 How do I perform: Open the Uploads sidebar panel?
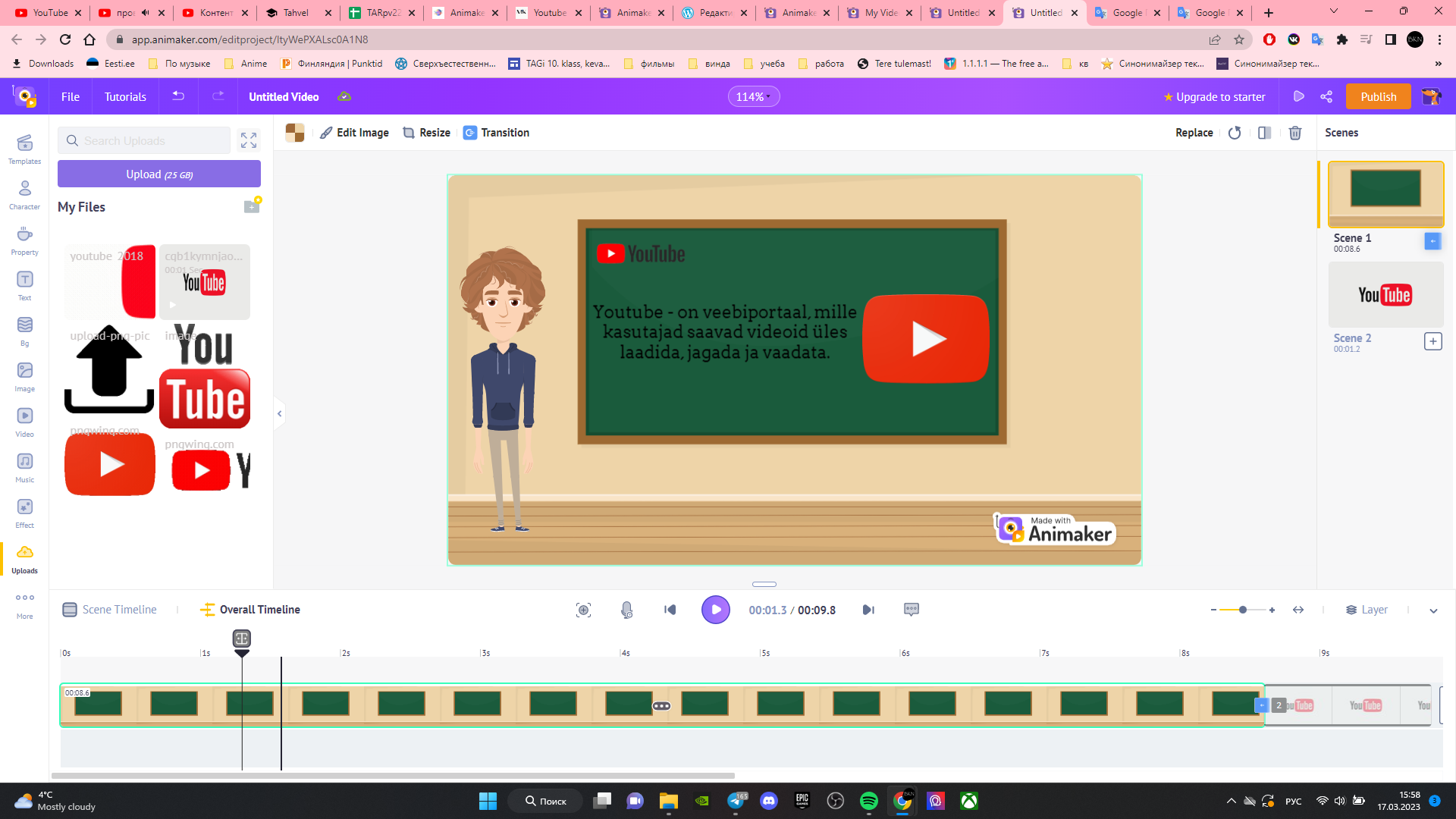pyautogui.click(x=24, y=559)
